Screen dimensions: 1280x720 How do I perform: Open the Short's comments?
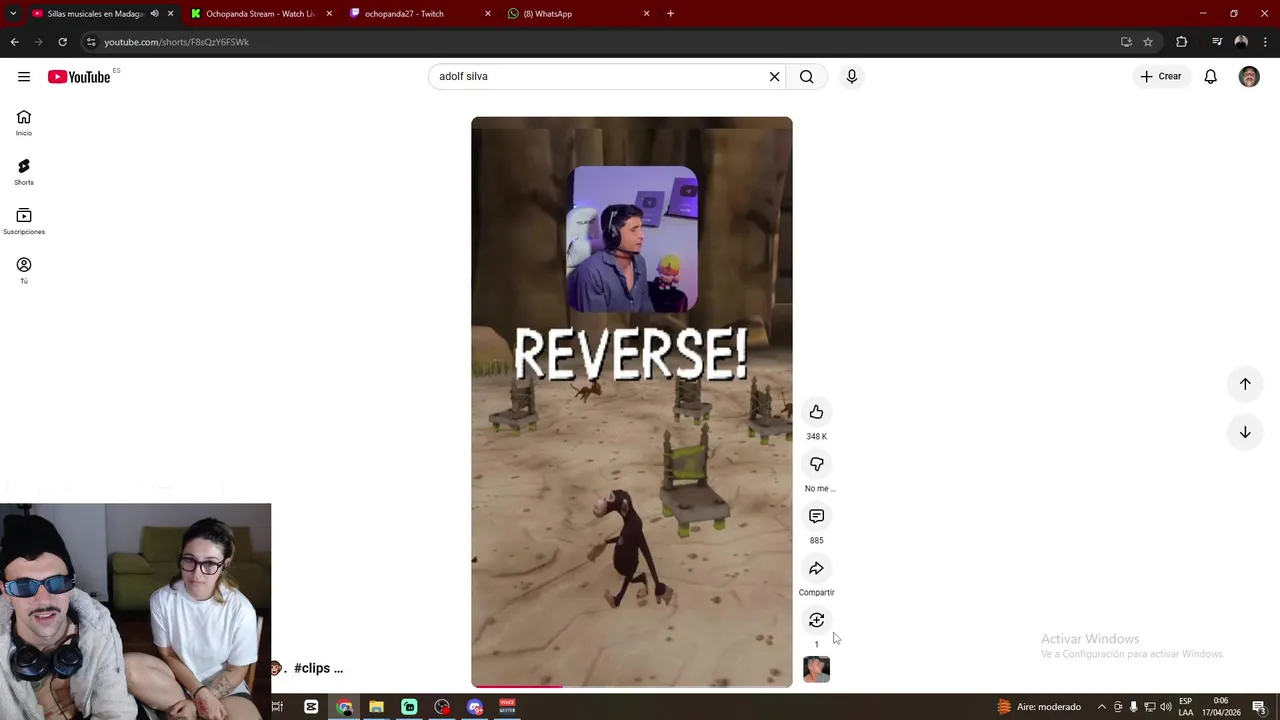[x=816, y=516]
